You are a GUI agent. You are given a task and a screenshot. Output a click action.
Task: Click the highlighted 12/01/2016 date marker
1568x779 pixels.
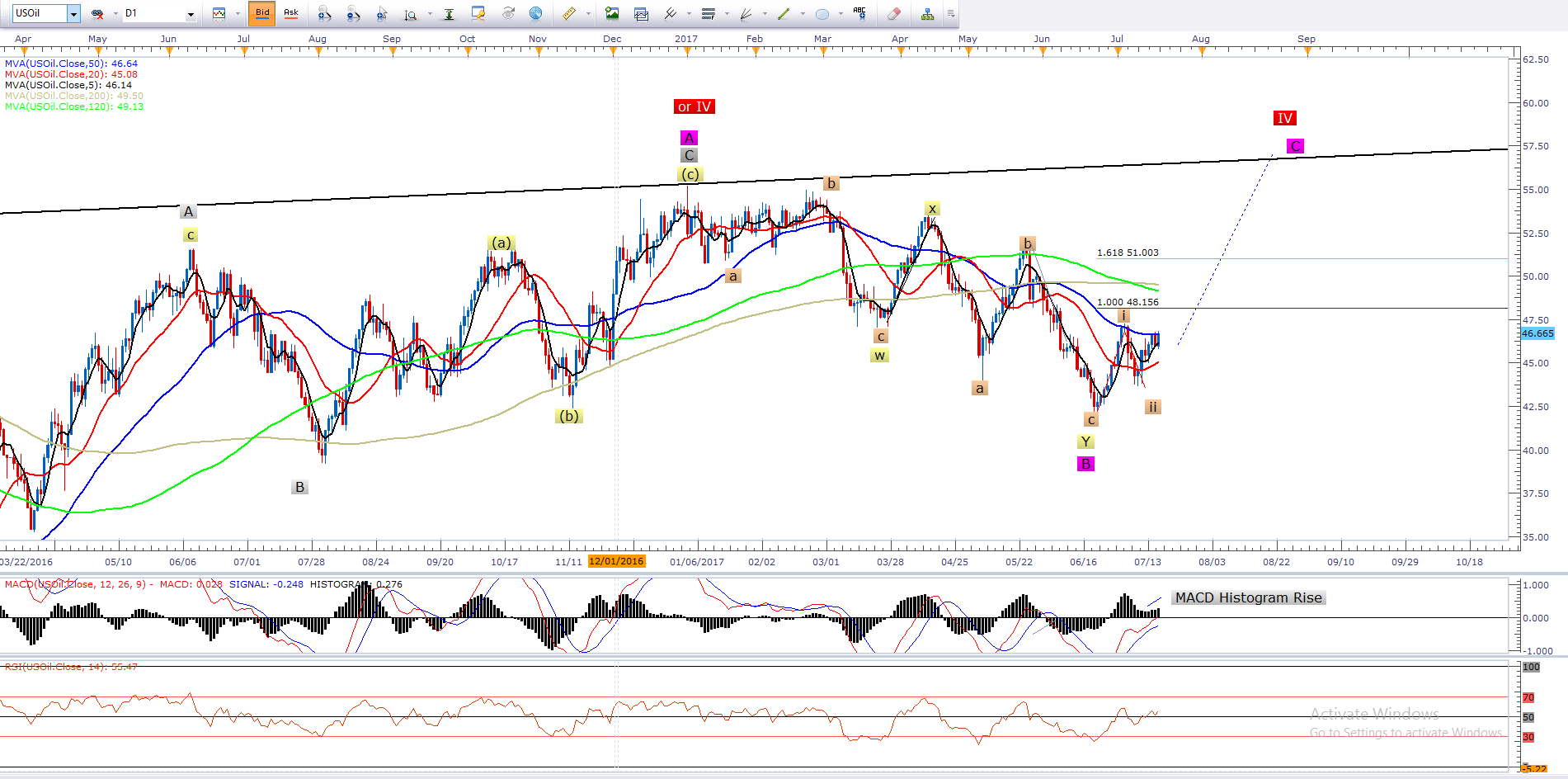tap(616, 561)
